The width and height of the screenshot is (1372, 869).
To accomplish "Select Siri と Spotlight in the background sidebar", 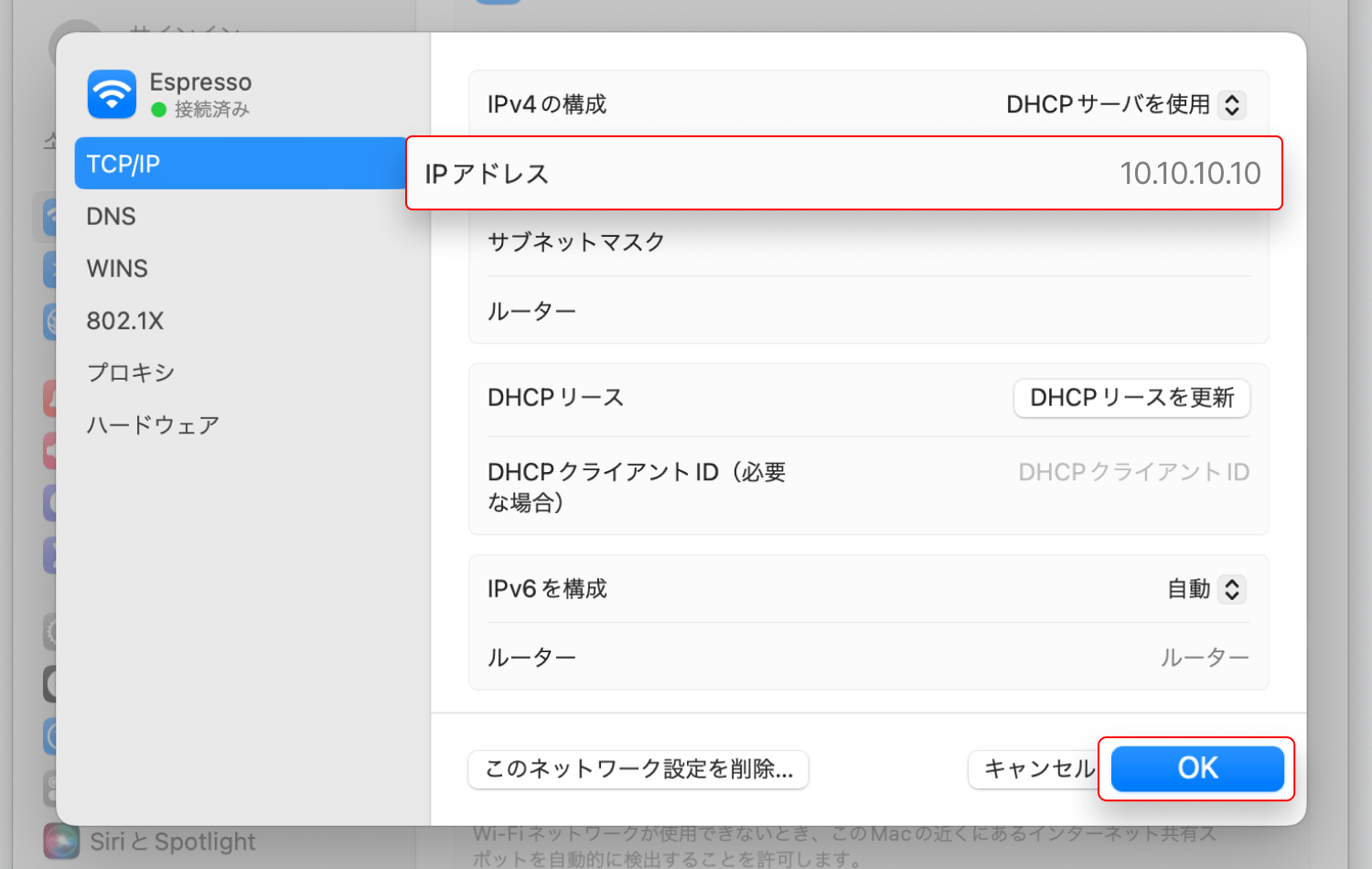I will coord(174,841).
